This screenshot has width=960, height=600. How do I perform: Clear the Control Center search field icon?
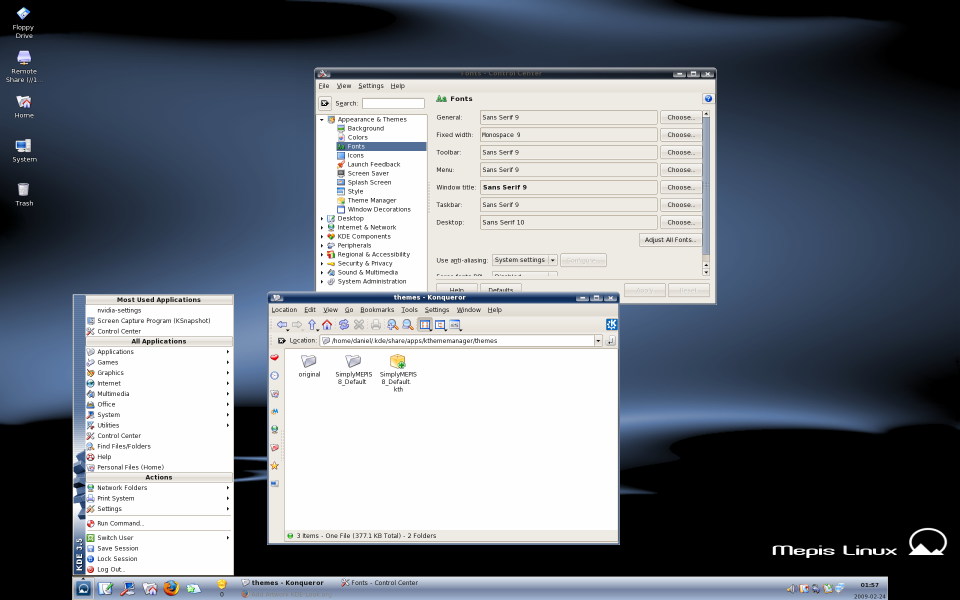(325, 103)
